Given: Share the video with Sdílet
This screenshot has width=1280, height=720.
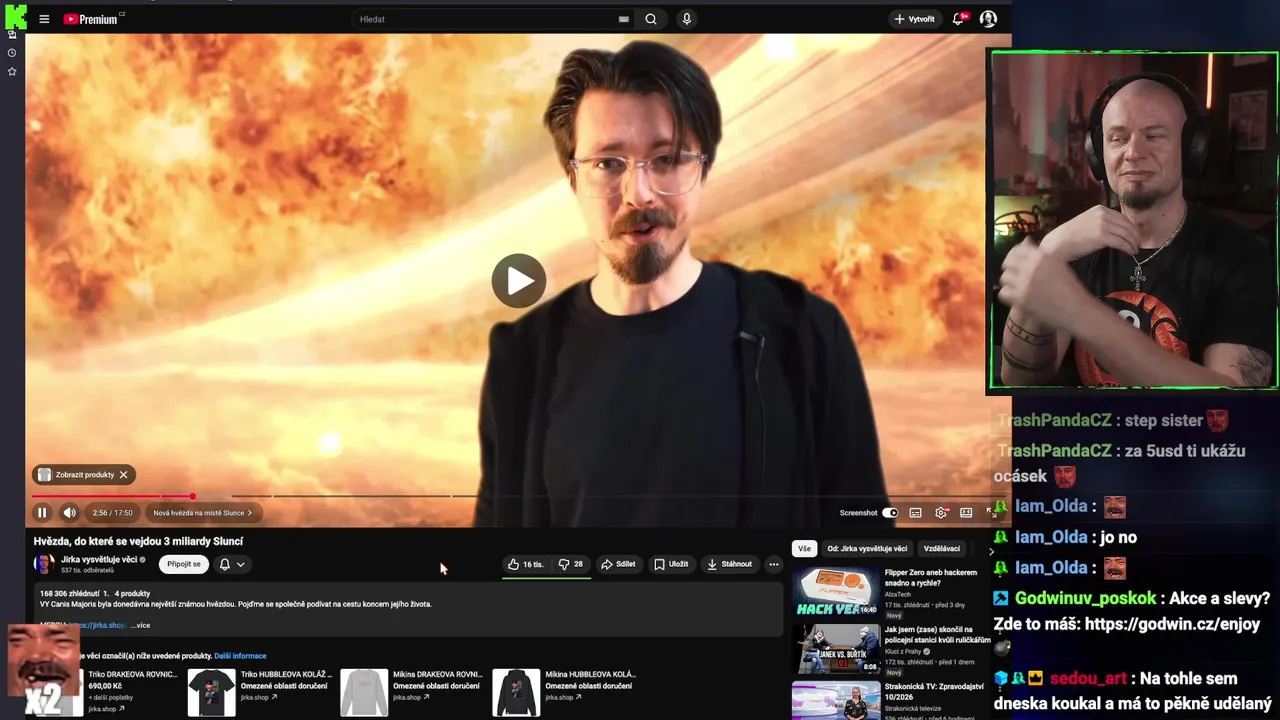Looking at the screenshot, I should [618, 564].
